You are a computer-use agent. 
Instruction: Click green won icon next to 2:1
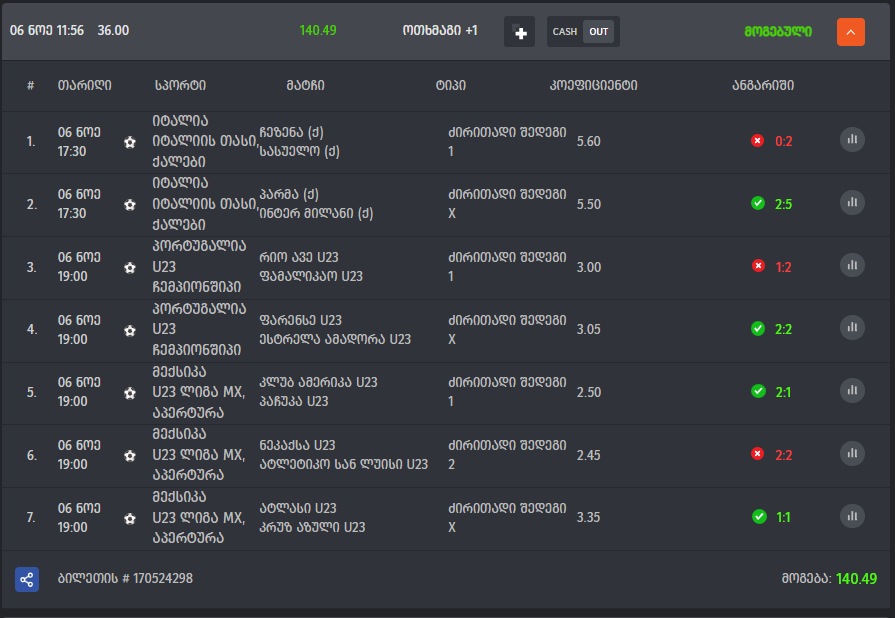click(x=759, y=391)
